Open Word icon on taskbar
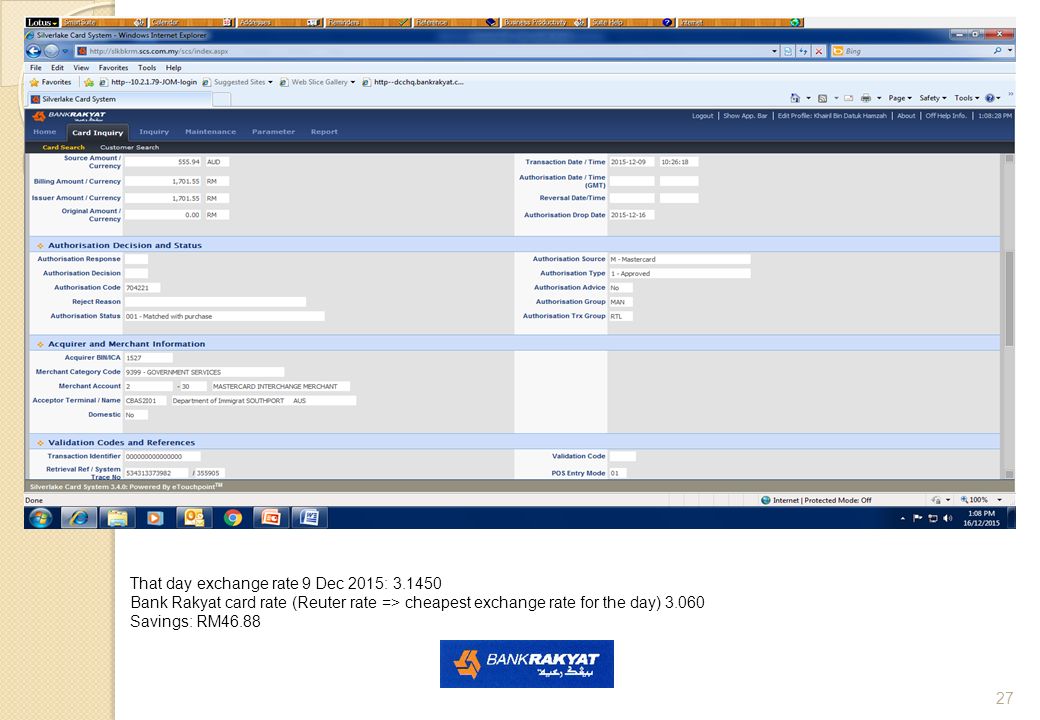Viewport: 1040px width, 720px height. click(x=309, y=518)
